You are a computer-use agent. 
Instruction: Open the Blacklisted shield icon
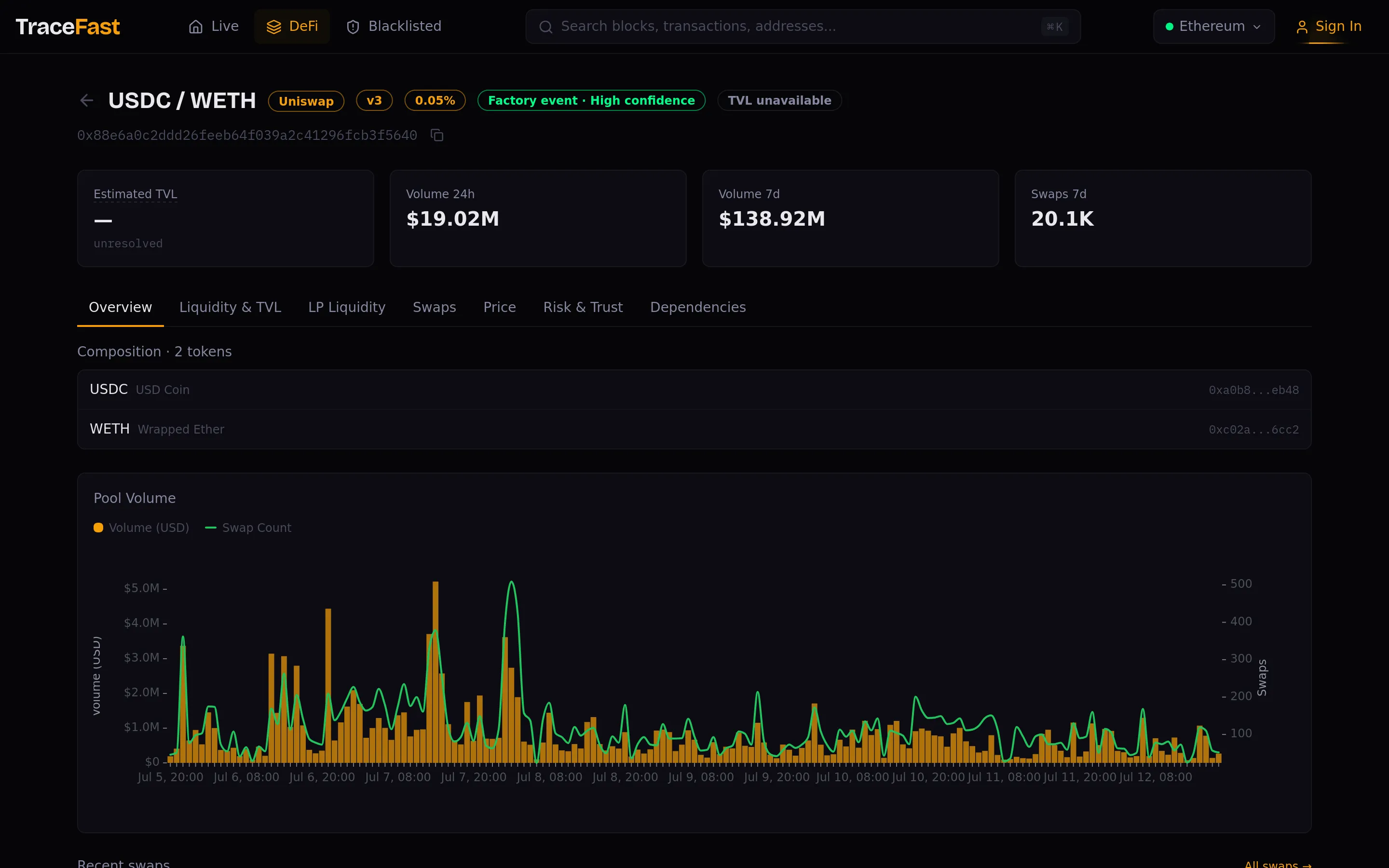(x=353, y=27)
